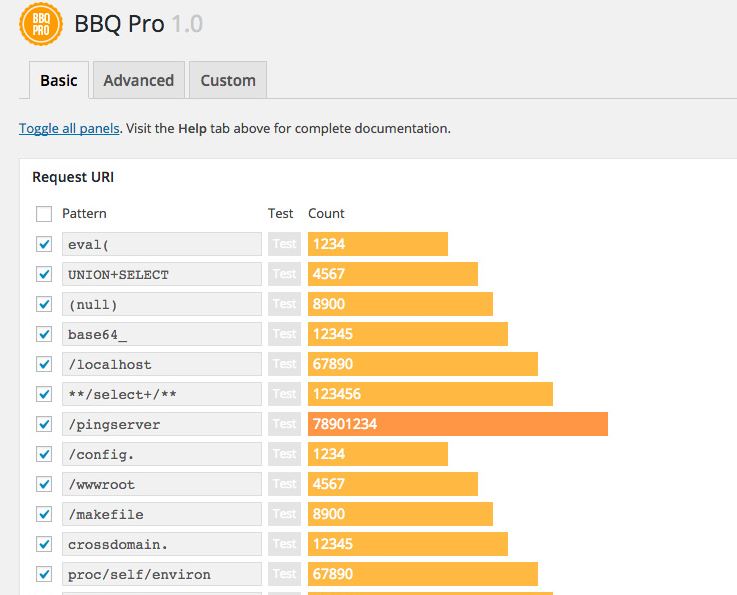Viewport: 737px width, 595px height.
Task: Test the crossdomain. pattern
Action: (284, 544)
